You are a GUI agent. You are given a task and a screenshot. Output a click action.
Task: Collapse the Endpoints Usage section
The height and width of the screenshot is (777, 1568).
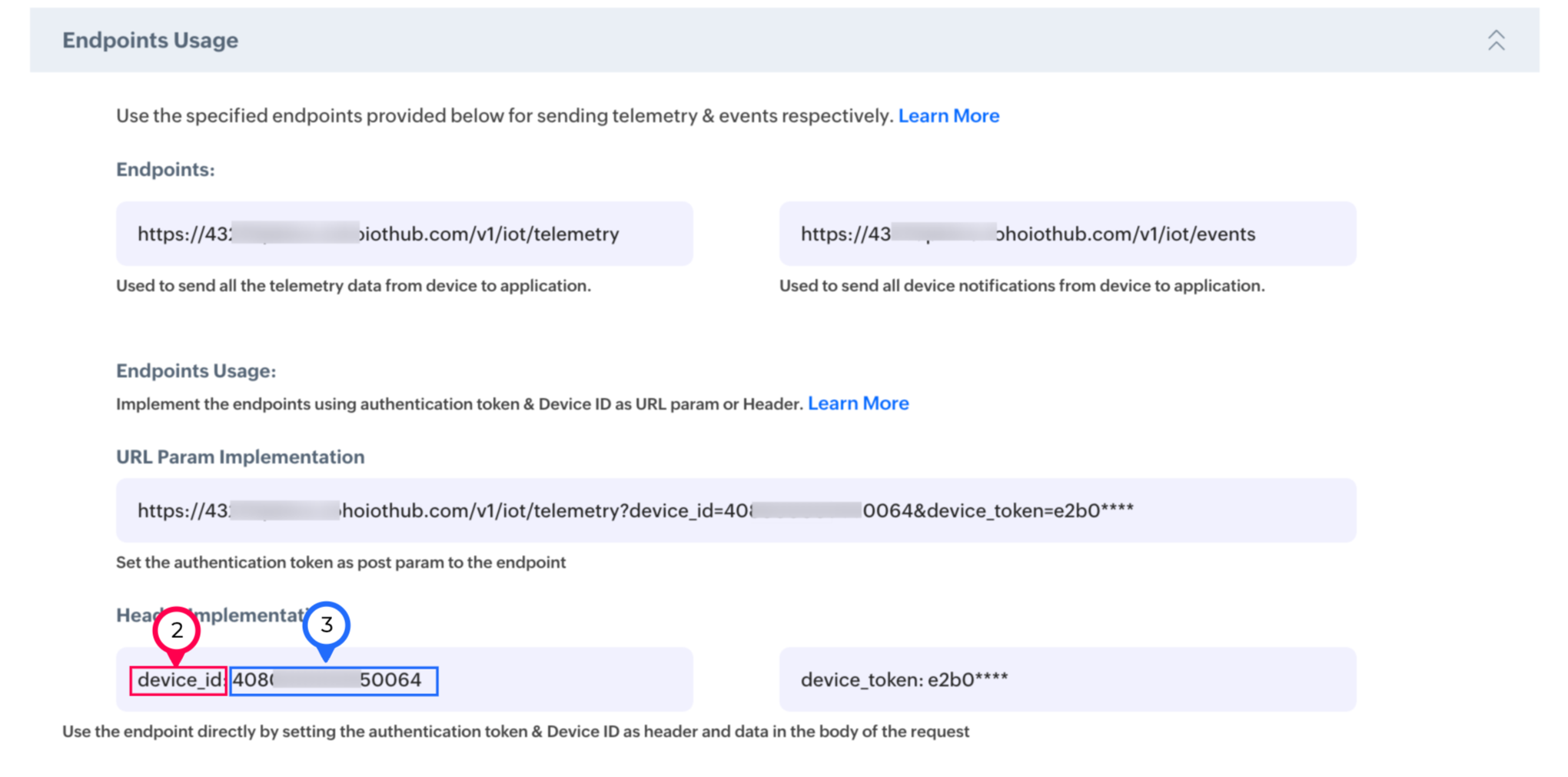[1495, 41]
